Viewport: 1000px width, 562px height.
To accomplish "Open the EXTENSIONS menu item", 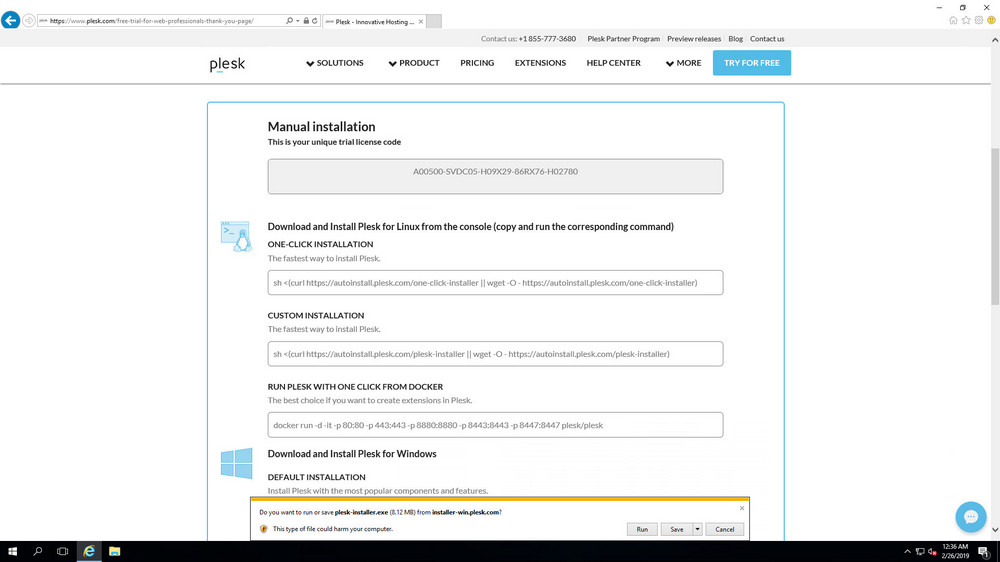I will 540,63.
